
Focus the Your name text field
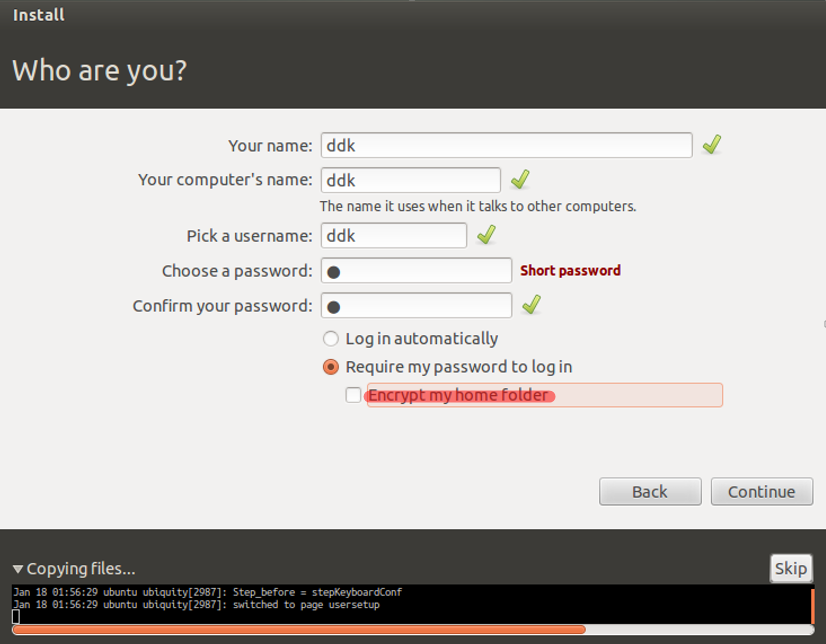coord(506,145)
